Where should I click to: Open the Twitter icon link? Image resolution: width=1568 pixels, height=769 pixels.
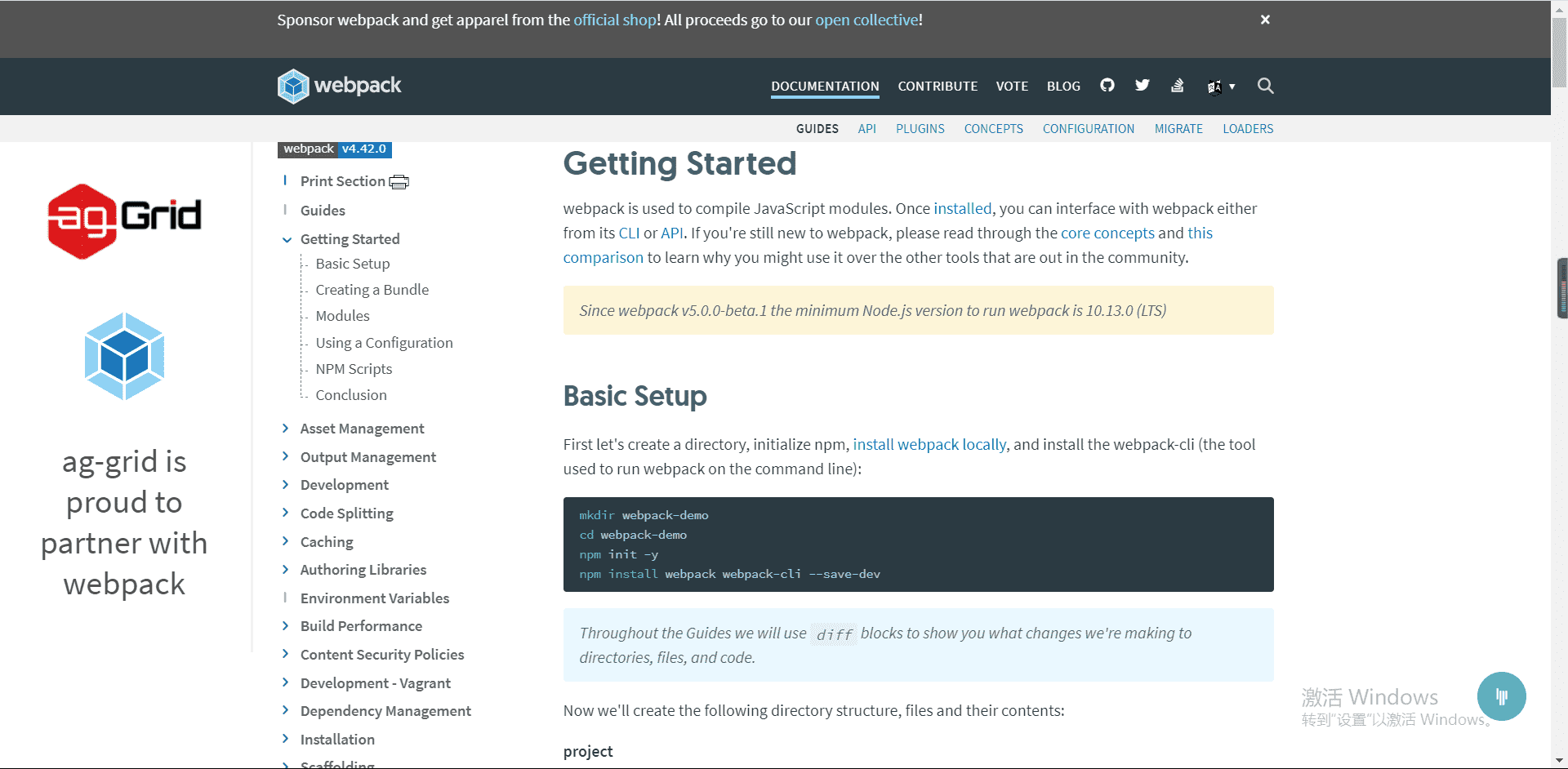tap(1142, 85)
